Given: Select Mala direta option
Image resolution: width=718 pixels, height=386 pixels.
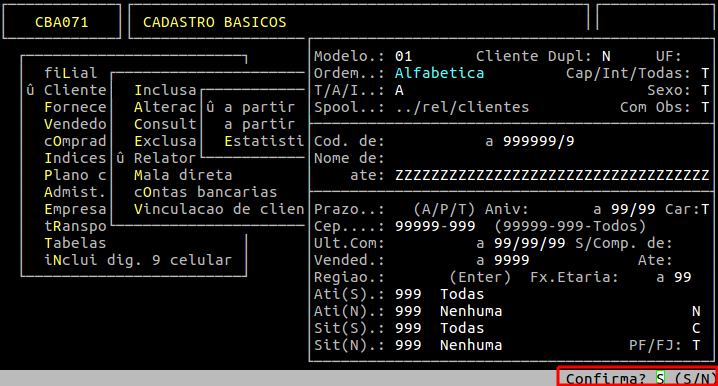Looking at the screenshot, I should [x=183, y=175].
